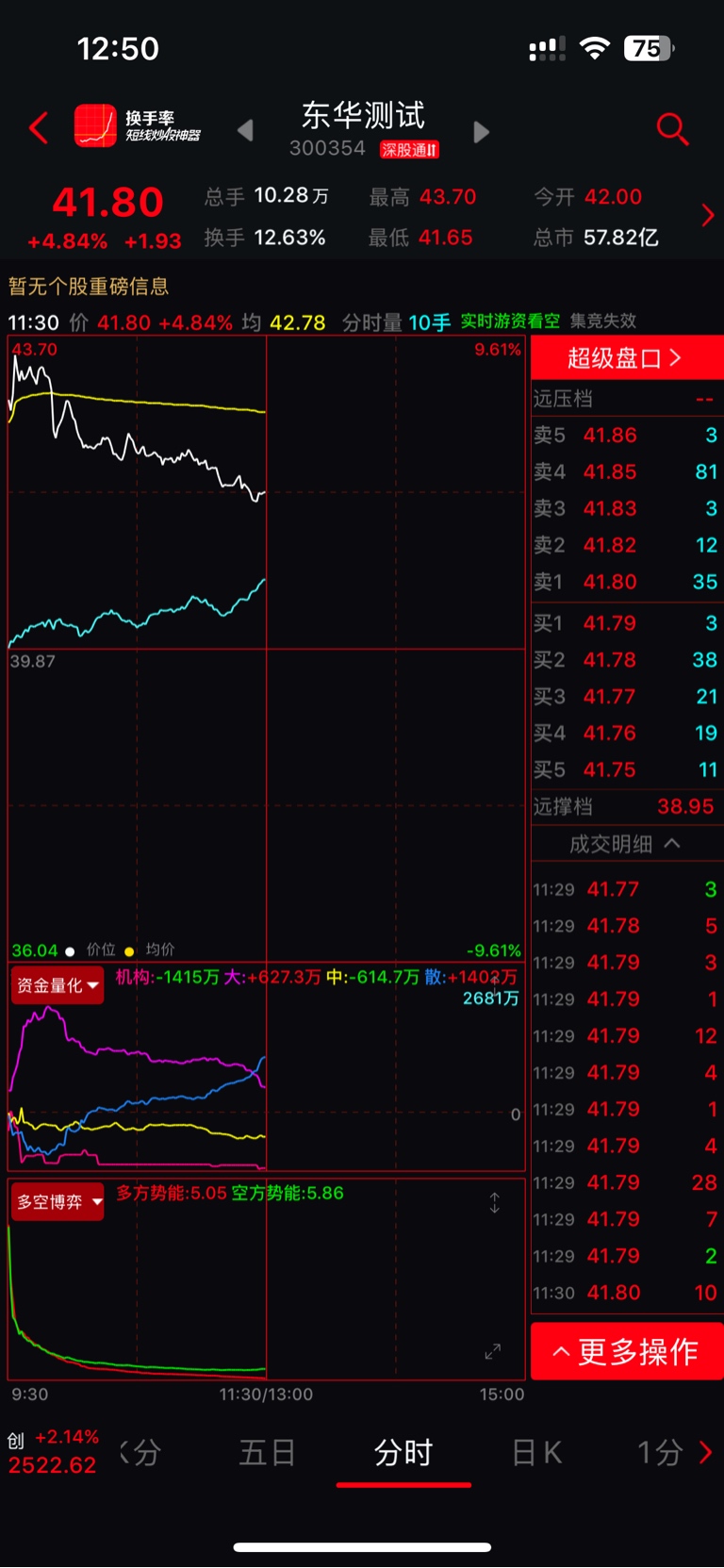Select 卖1 price 41.80 row
The image size is (724, 1568).
(626, 582)
